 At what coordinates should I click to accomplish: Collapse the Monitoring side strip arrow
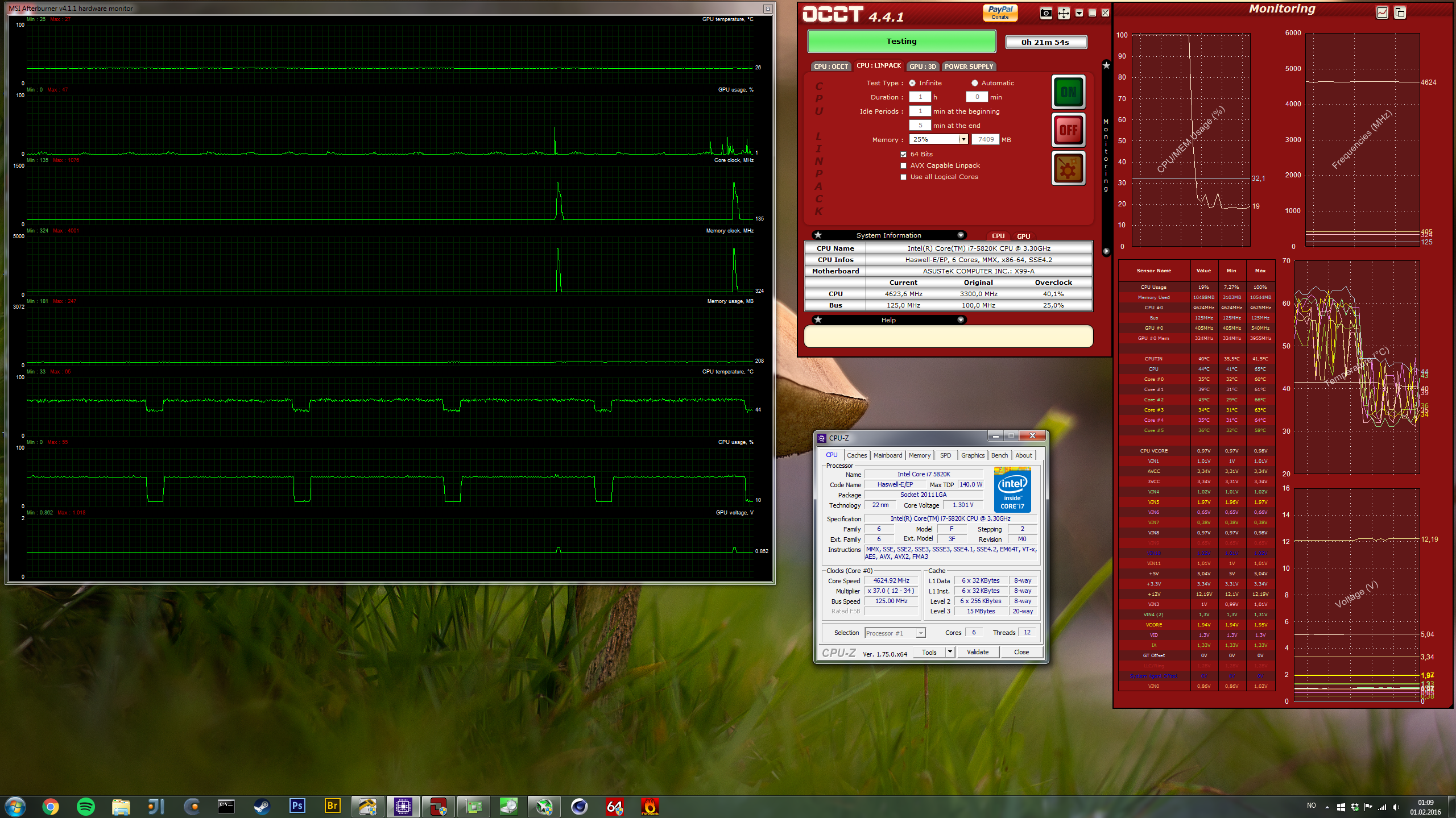click(1106, 251)
